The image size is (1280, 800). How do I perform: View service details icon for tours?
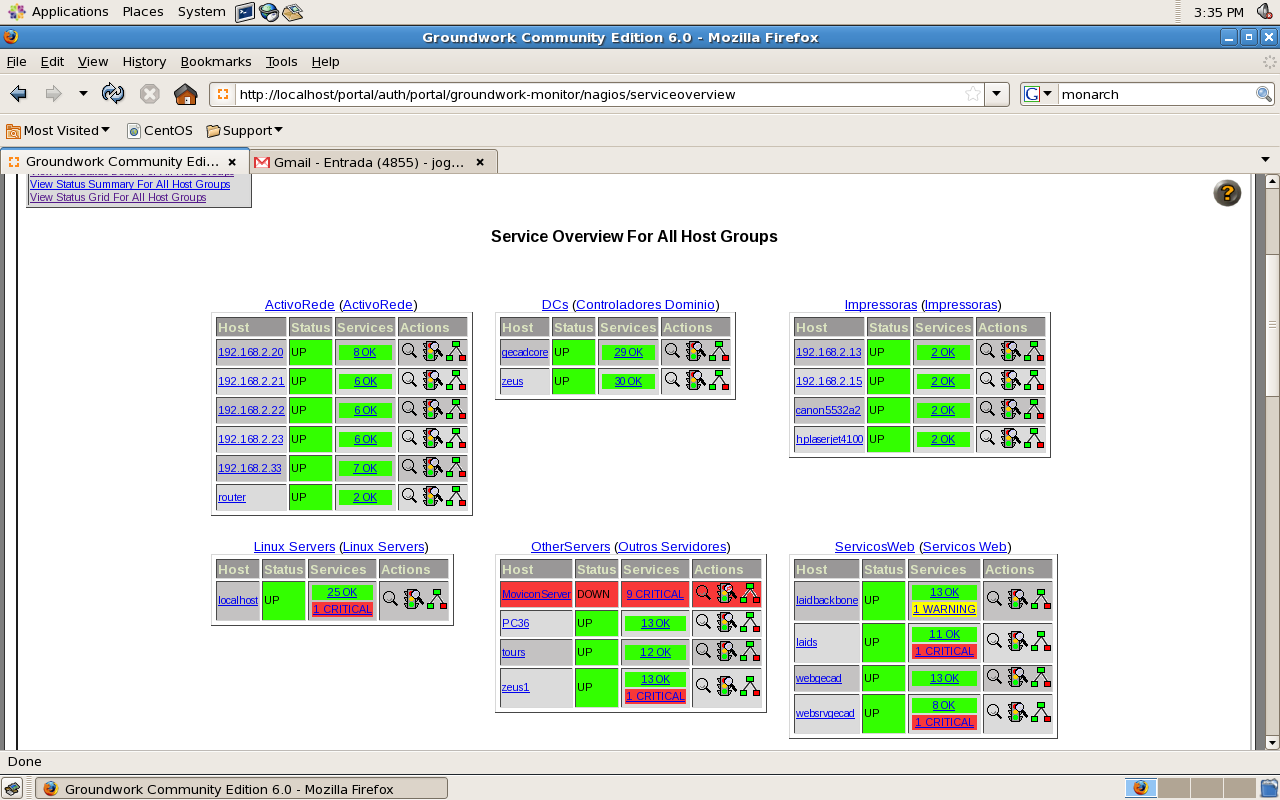[726, 651]
